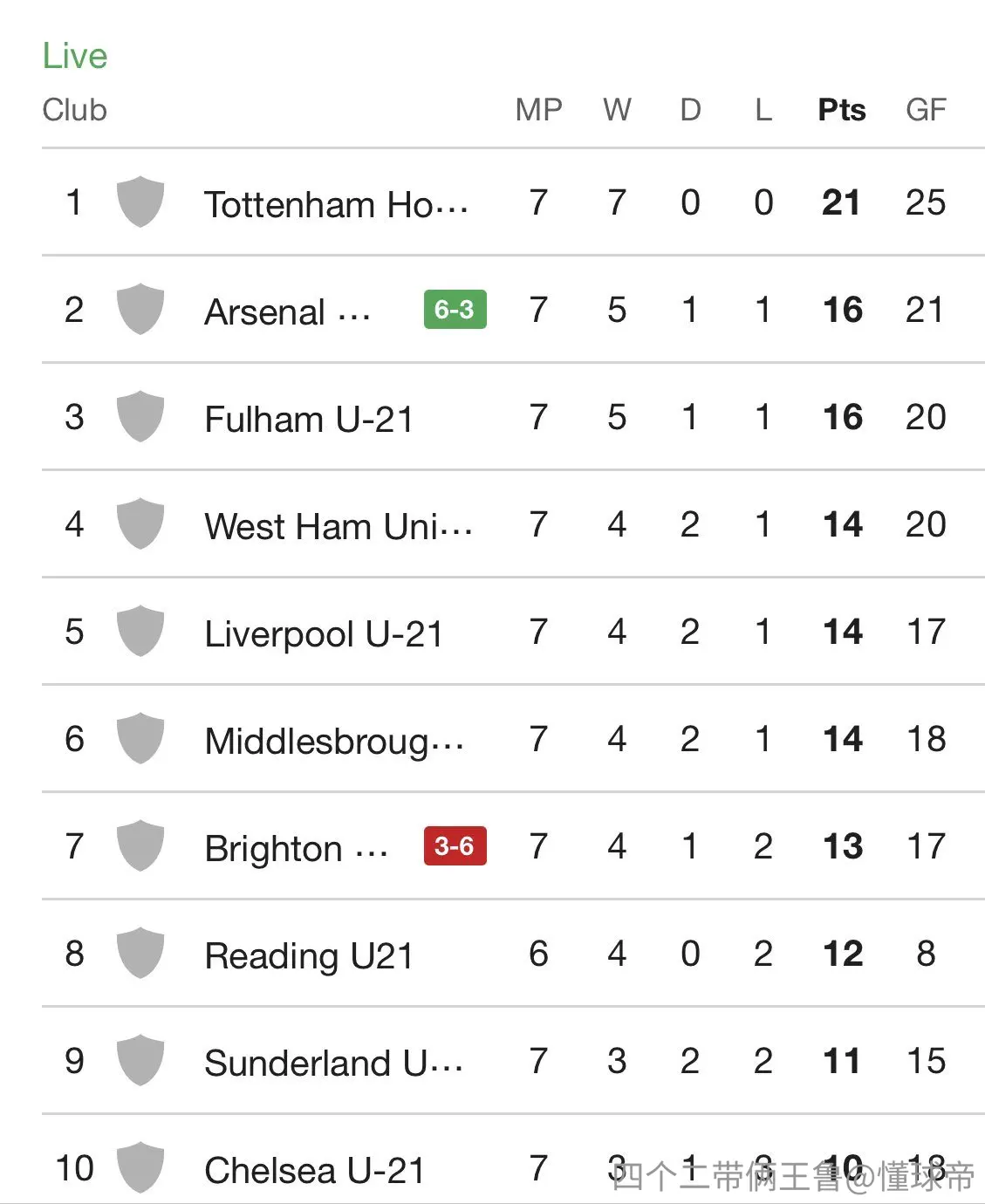Viewport: 985px width, 1204px height.
Task: Click the Arsenal club shield icon
Action: 140,309
